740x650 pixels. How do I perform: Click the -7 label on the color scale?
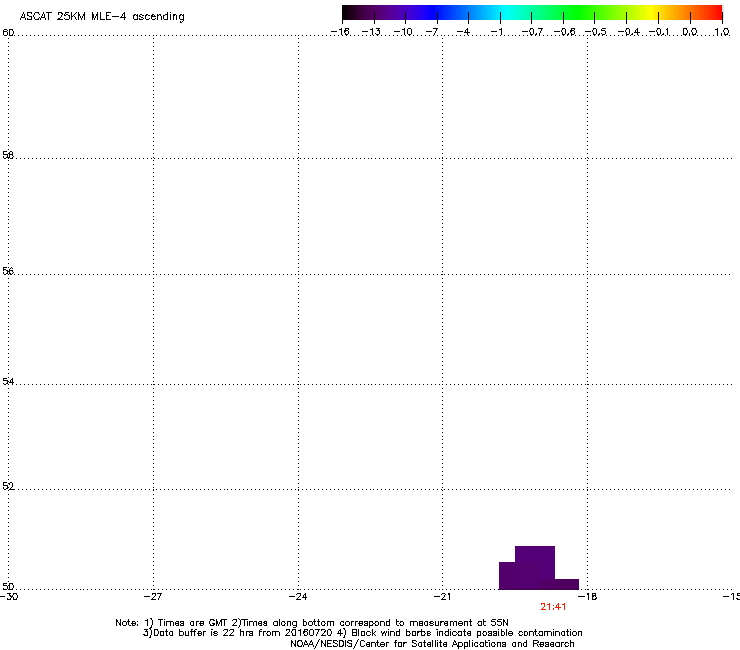[432, 32]
